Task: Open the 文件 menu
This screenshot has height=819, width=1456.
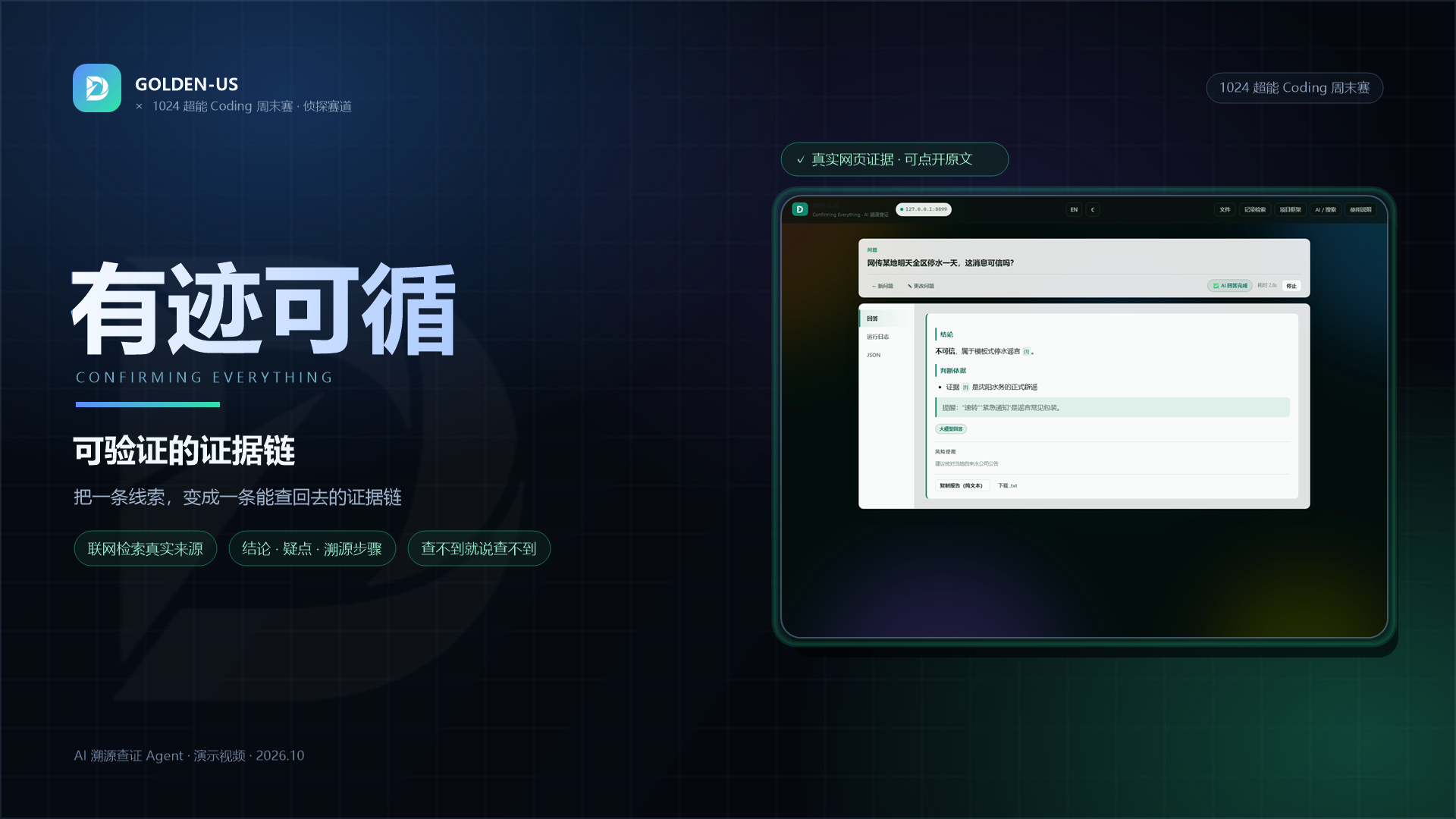Action: tap(1225, 210)
